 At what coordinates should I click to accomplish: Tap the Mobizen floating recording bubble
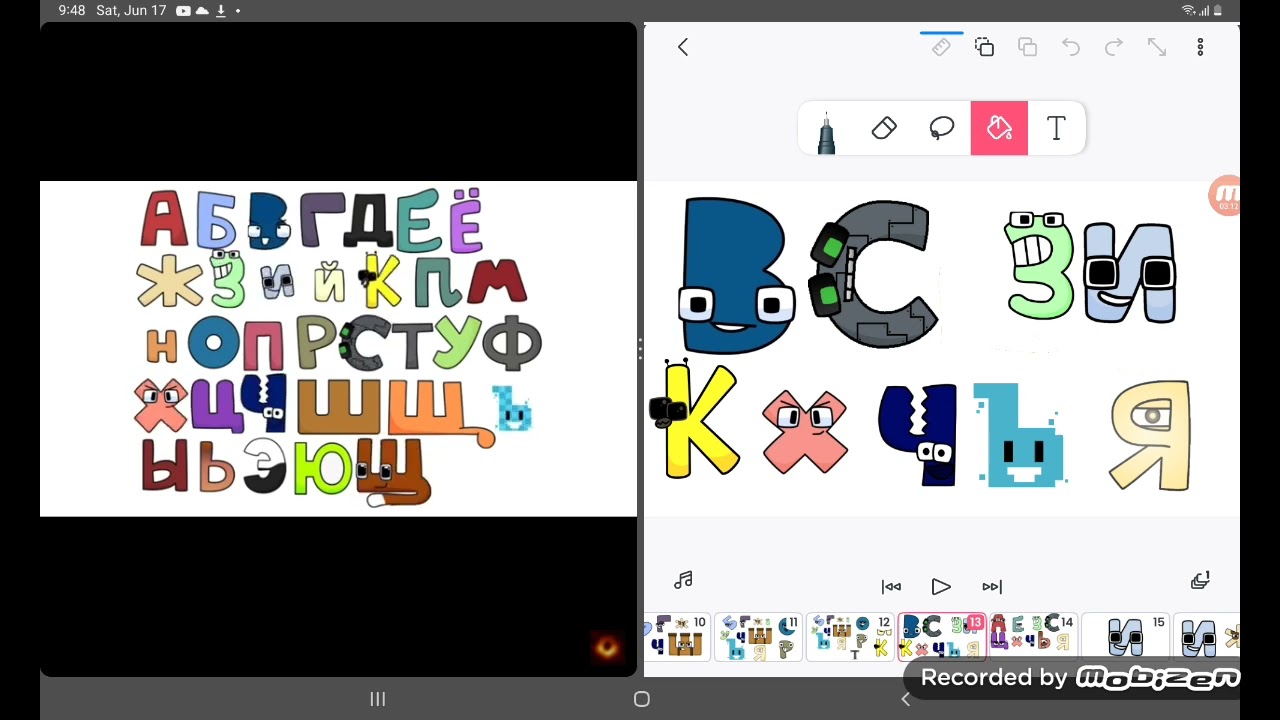[1225, 196]
